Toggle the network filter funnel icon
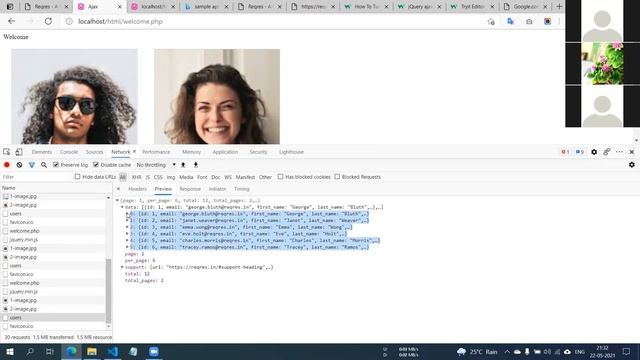This screenshot has height=360, width=640. 31,165
